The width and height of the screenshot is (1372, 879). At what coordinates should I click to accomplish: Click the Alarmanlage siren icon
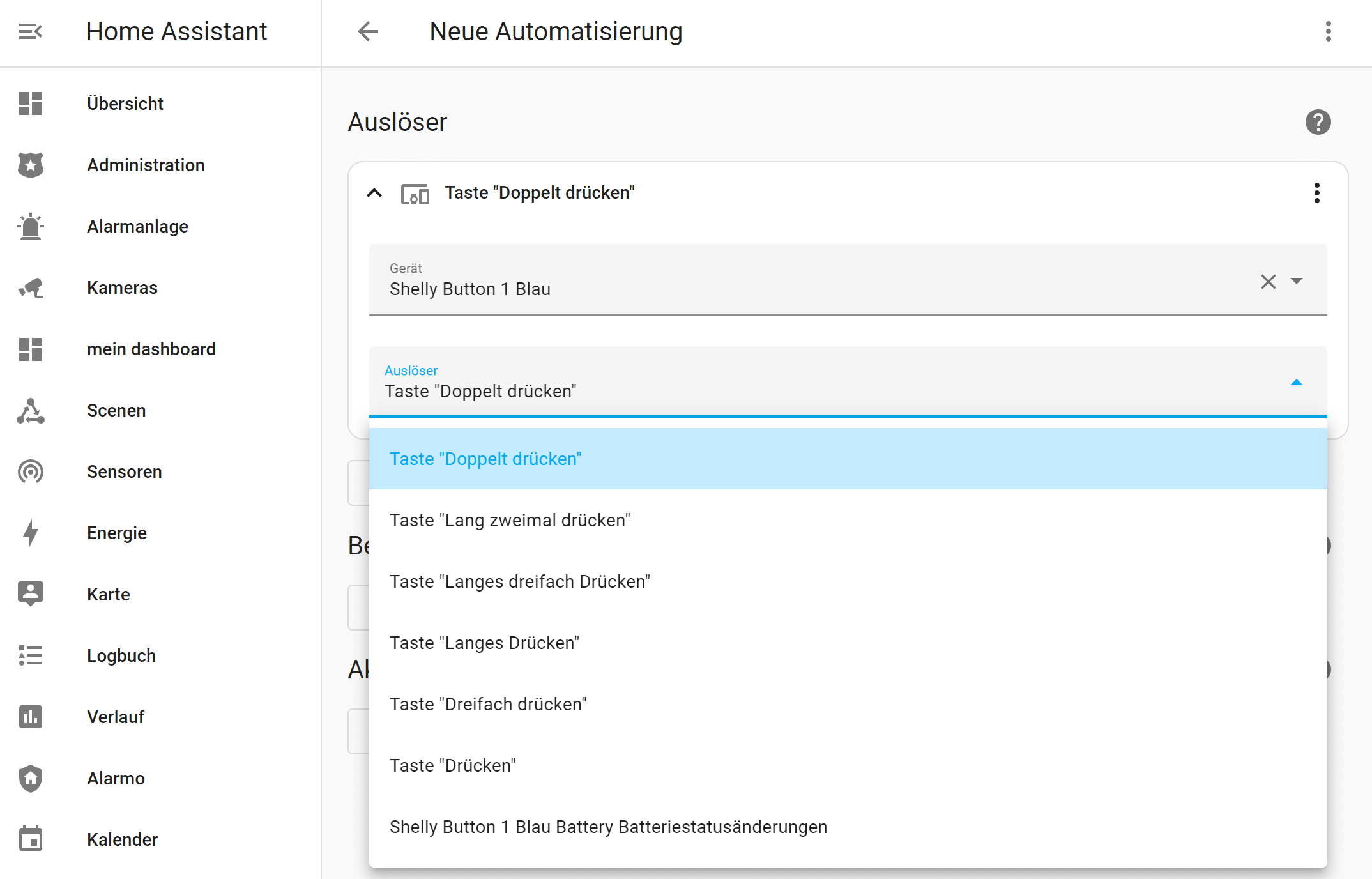(x=30, y=227)
